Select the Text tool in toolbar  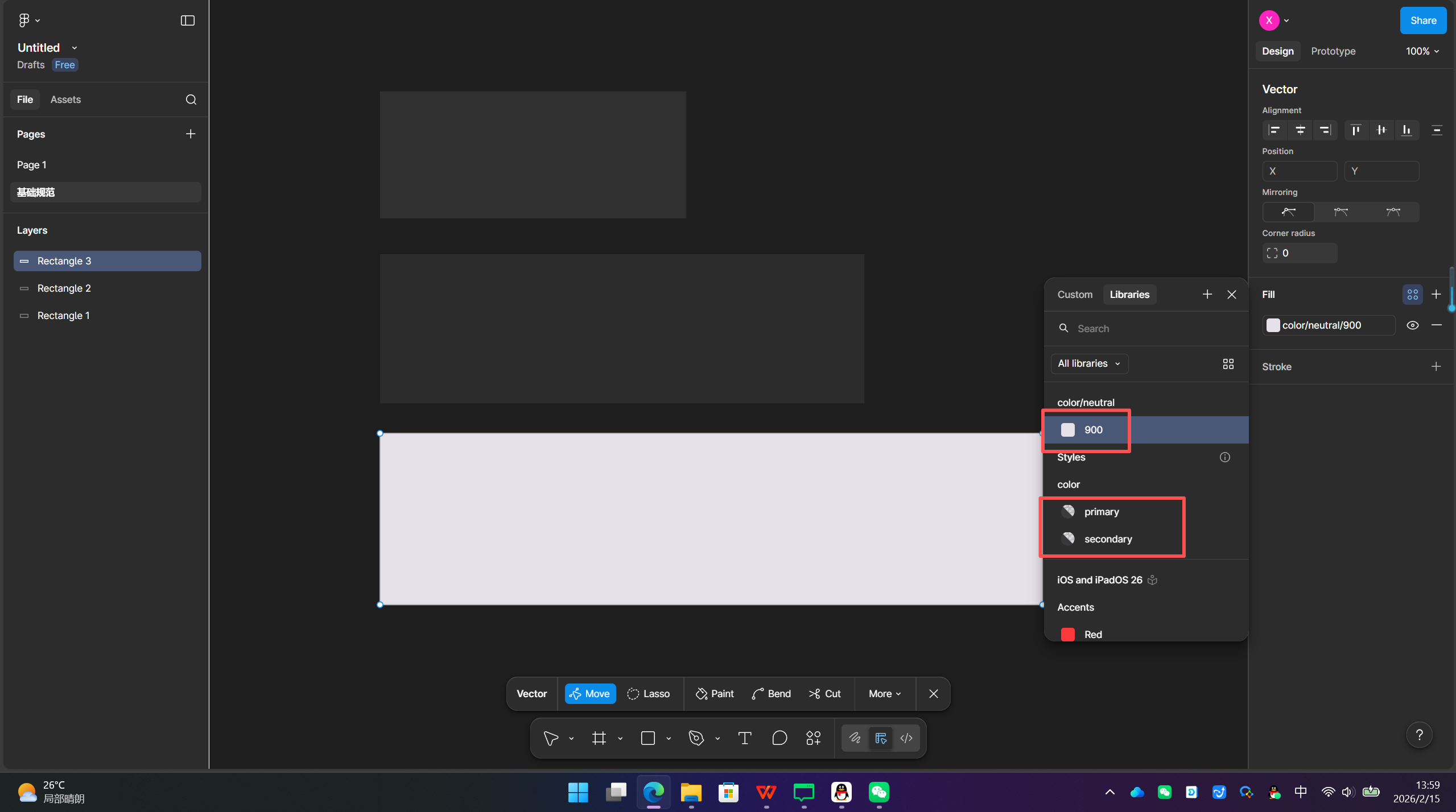pyautogui.click(x=744, y=738)
